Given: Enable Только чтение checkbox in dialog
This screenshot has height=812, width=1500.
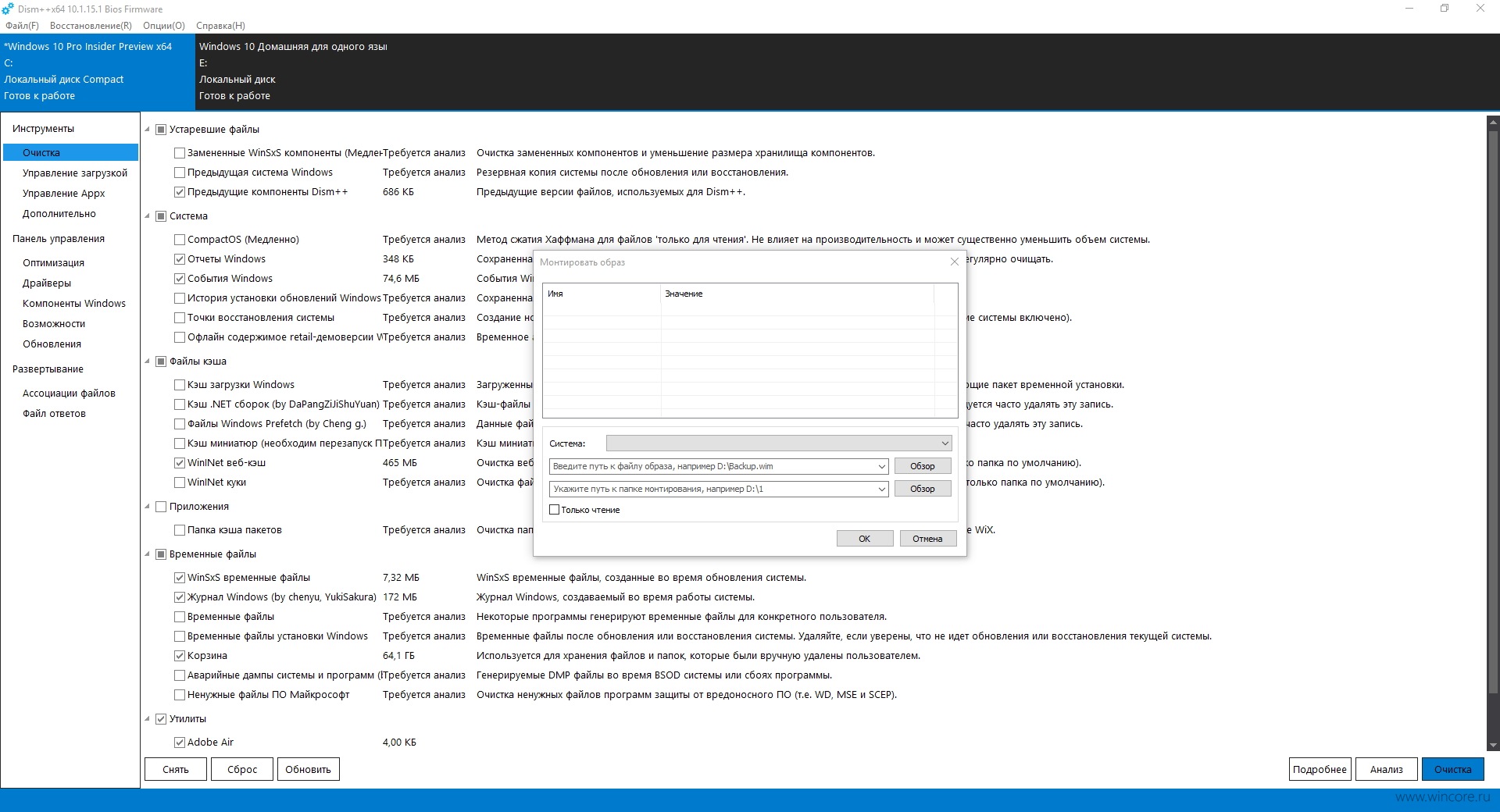Looking at the screenshot, I should 555,510.
